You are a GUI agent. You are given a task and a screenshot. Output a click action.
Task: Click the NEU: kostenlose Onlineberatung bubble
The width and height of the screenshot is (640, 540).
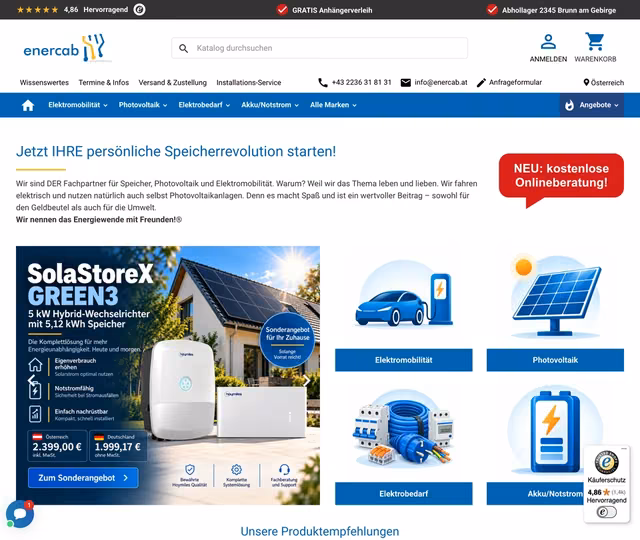[x=561, y=176]
